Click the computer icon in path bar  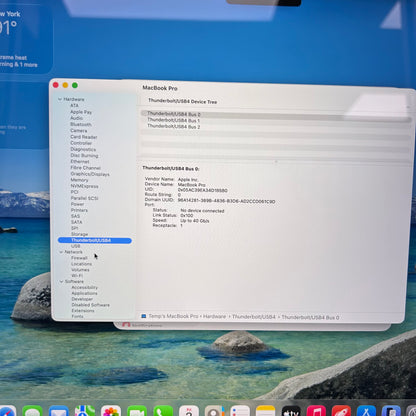click(x=144, y=316)
